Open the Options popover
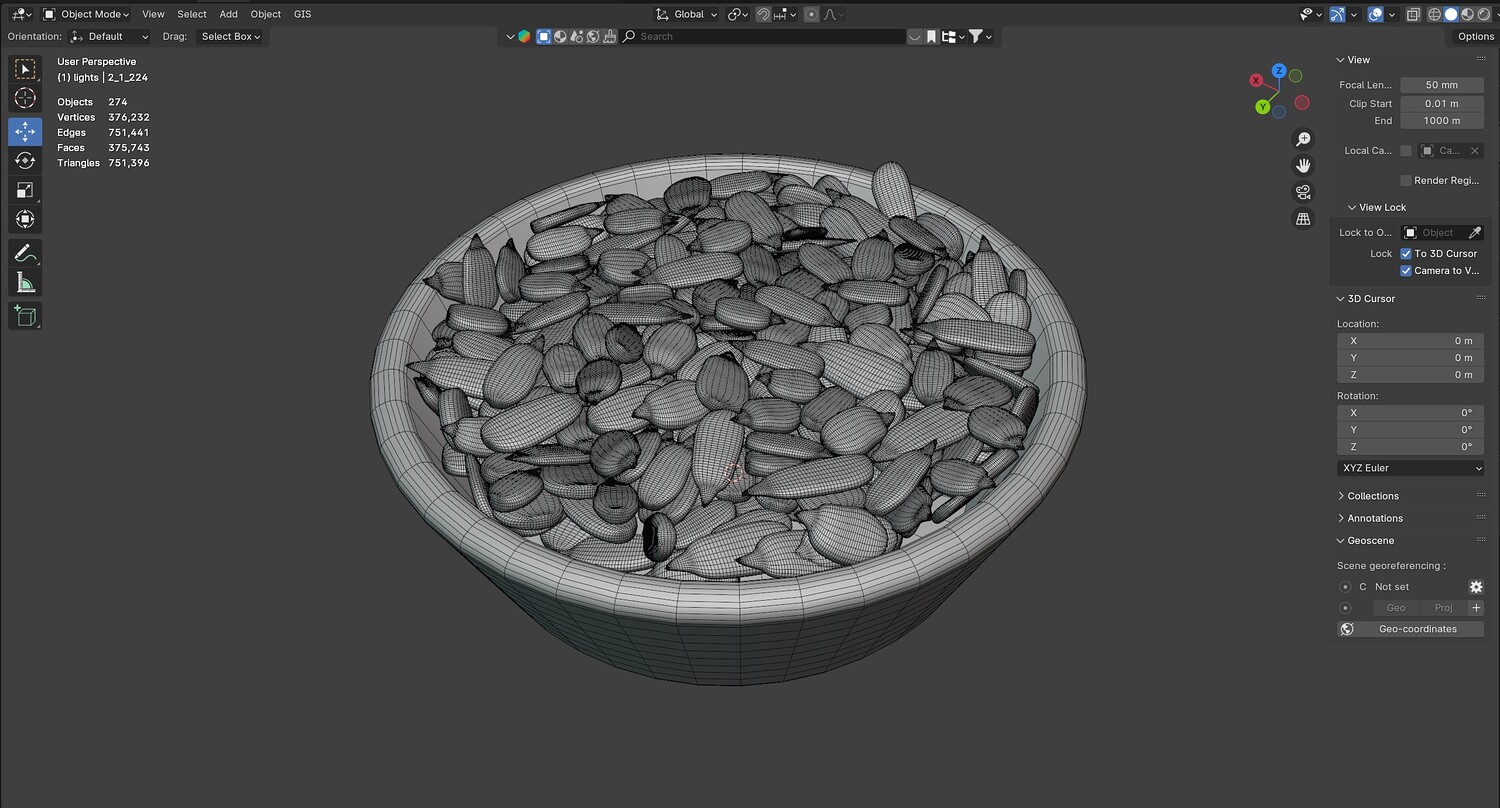 click(x=1475, y=36)
